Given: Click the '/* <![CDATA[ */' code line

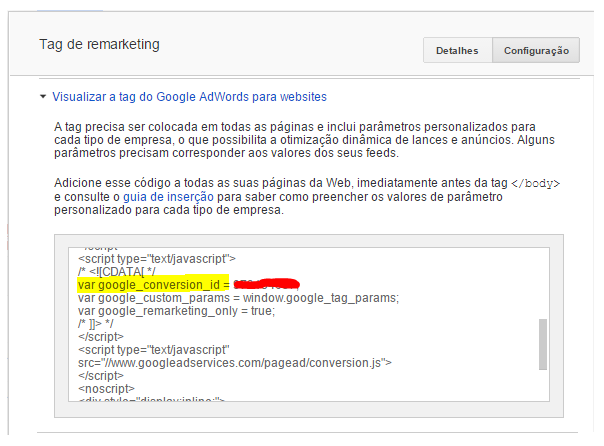Looking at the screenshot, I should [117, 272].
